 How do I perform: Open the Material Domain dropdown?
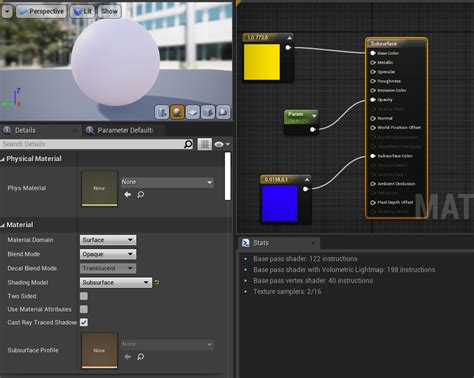tap(108, 240)
